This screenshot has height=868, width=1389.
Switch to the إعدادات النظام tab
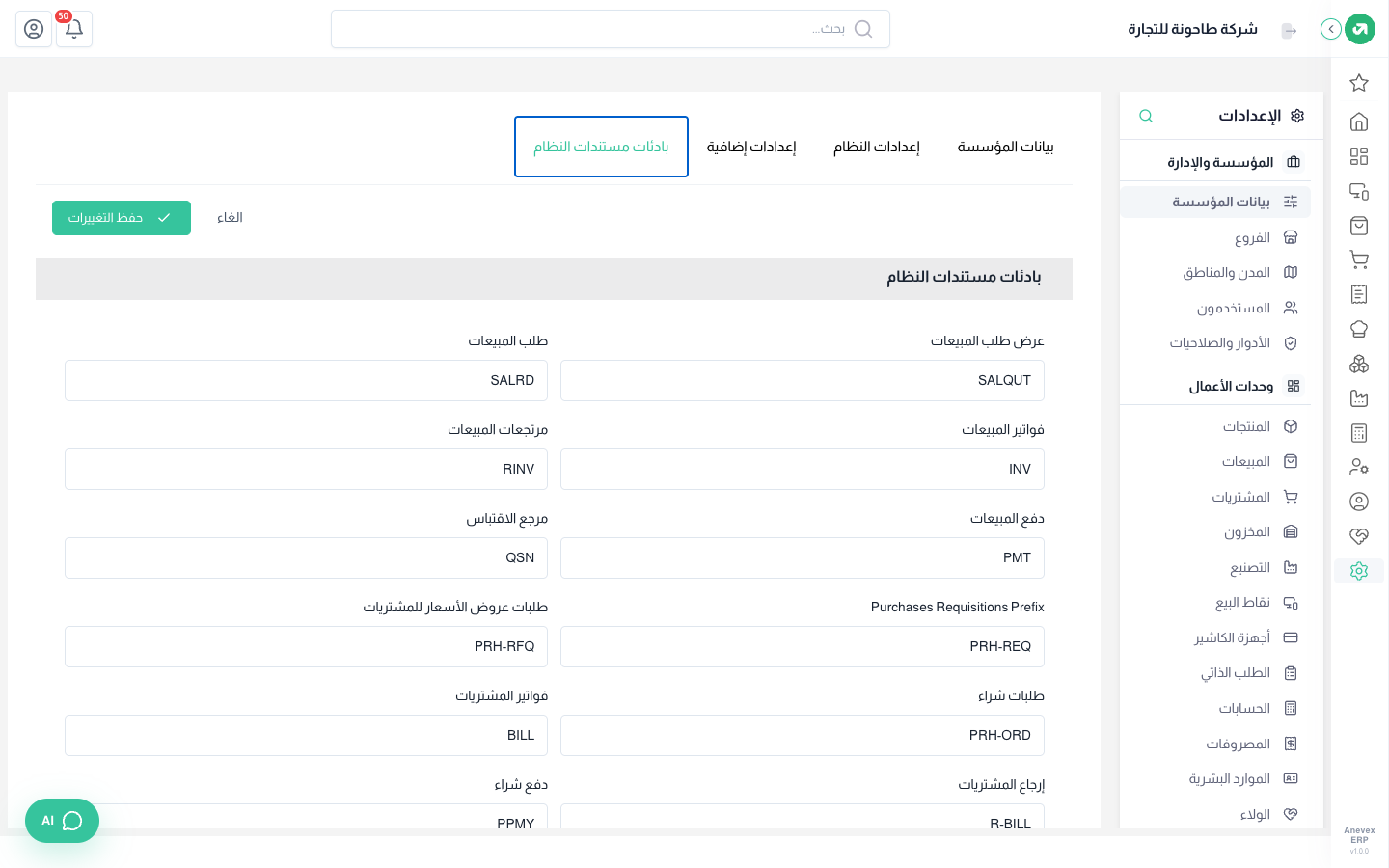[x=877, y=147]
